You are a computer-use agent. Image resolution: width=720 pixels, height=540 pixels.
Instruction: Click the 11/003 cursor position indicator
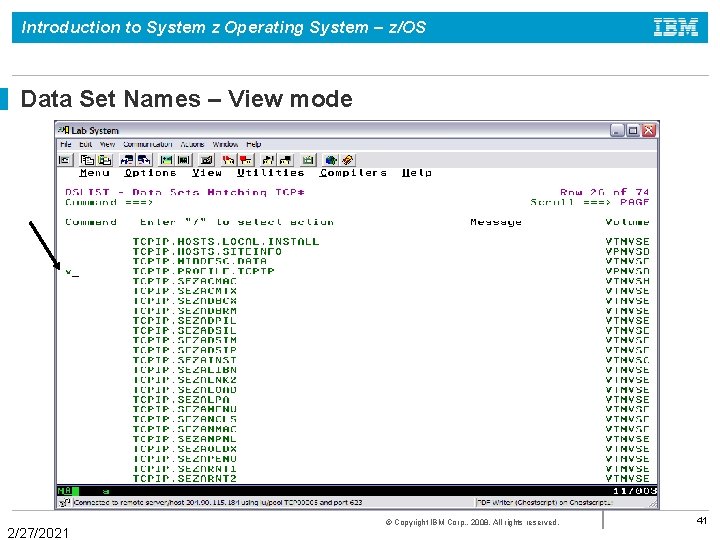[635, 491]
